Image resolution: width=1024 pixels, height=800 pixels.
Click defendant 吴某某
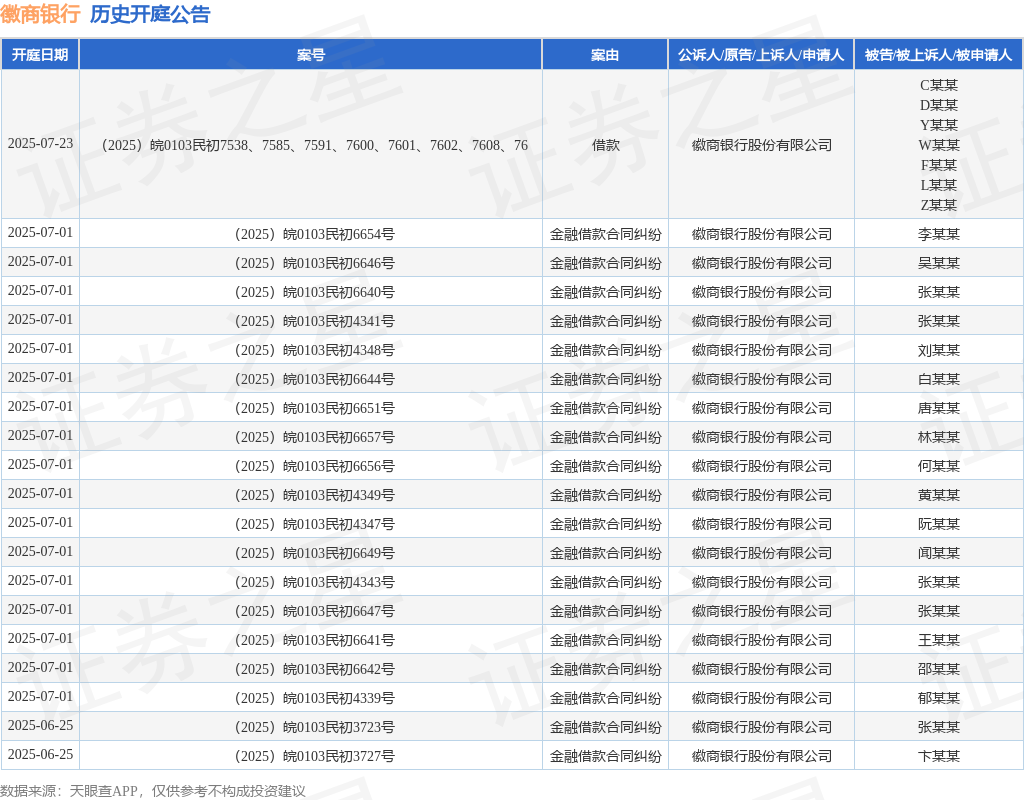938,263
